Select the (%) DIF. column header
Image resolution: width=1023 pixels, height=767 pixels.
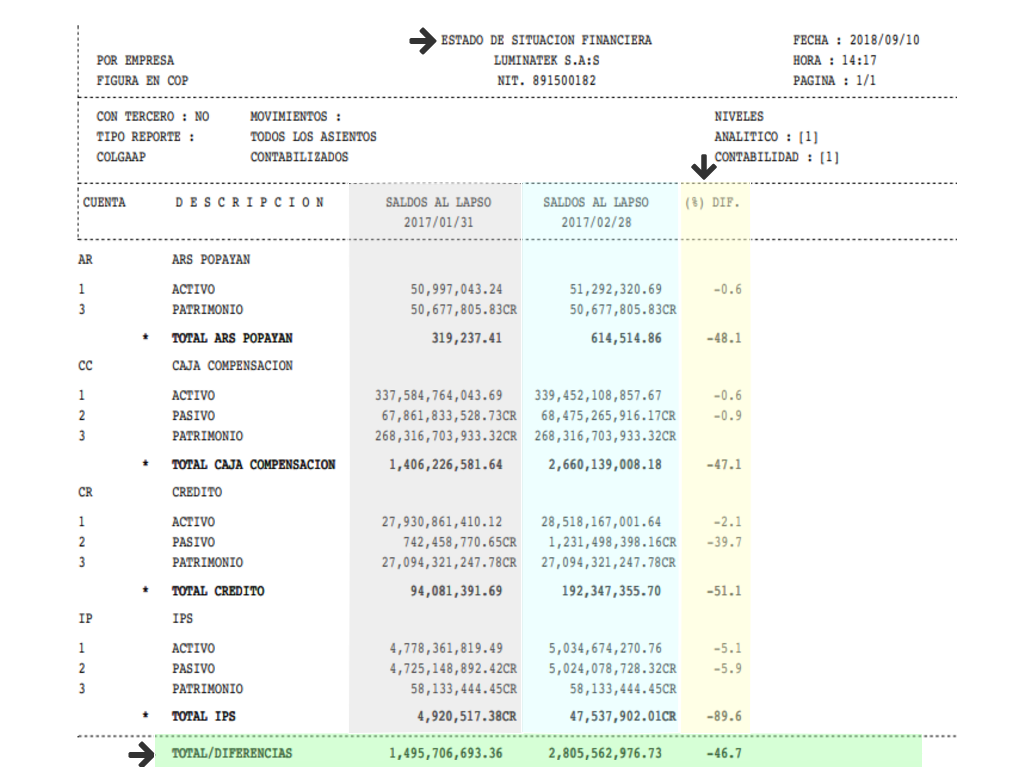click(x=712, y=202)
